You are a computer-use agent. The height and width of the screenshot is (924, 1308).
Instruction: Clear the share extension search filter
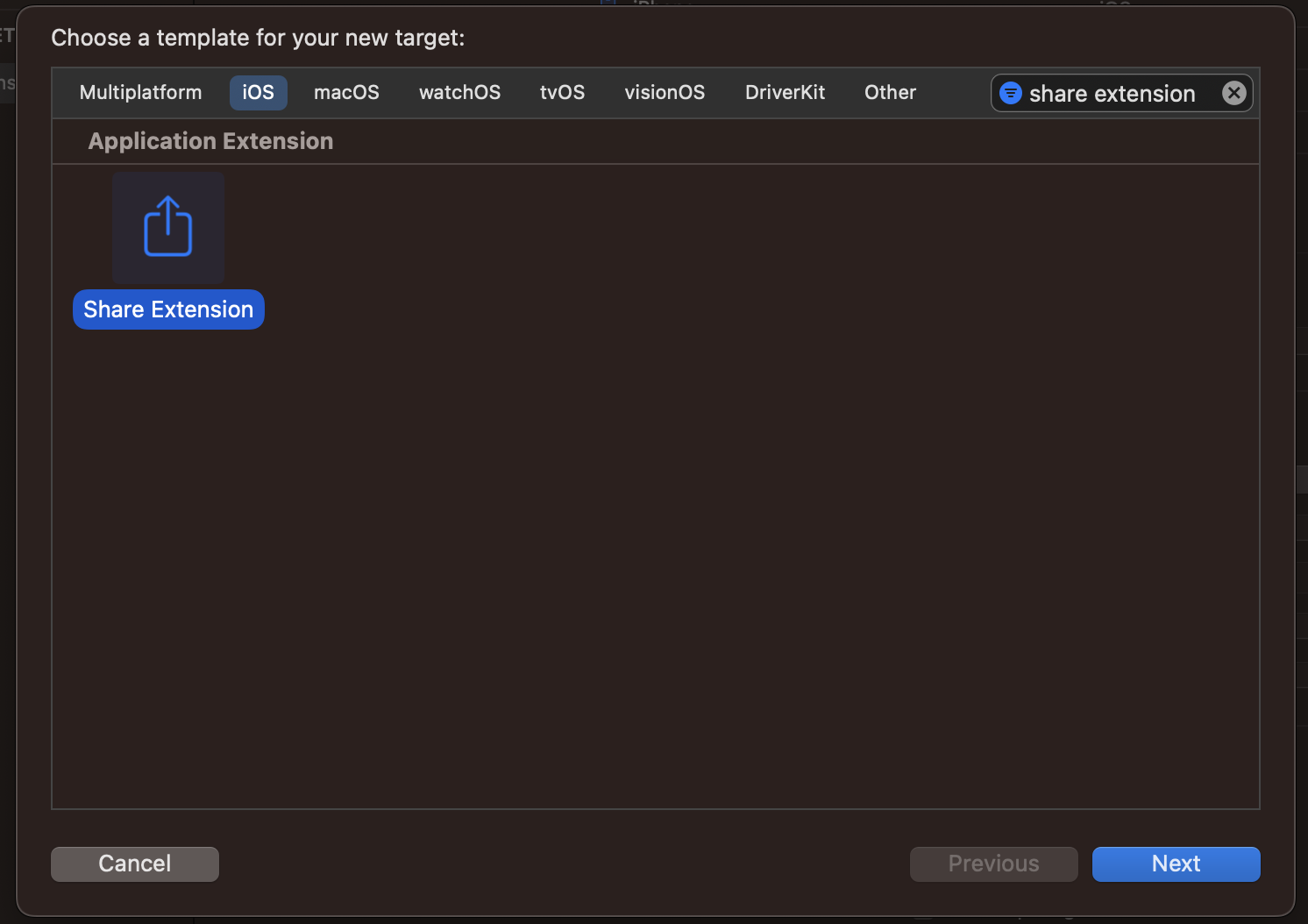tap(1233, 93)
